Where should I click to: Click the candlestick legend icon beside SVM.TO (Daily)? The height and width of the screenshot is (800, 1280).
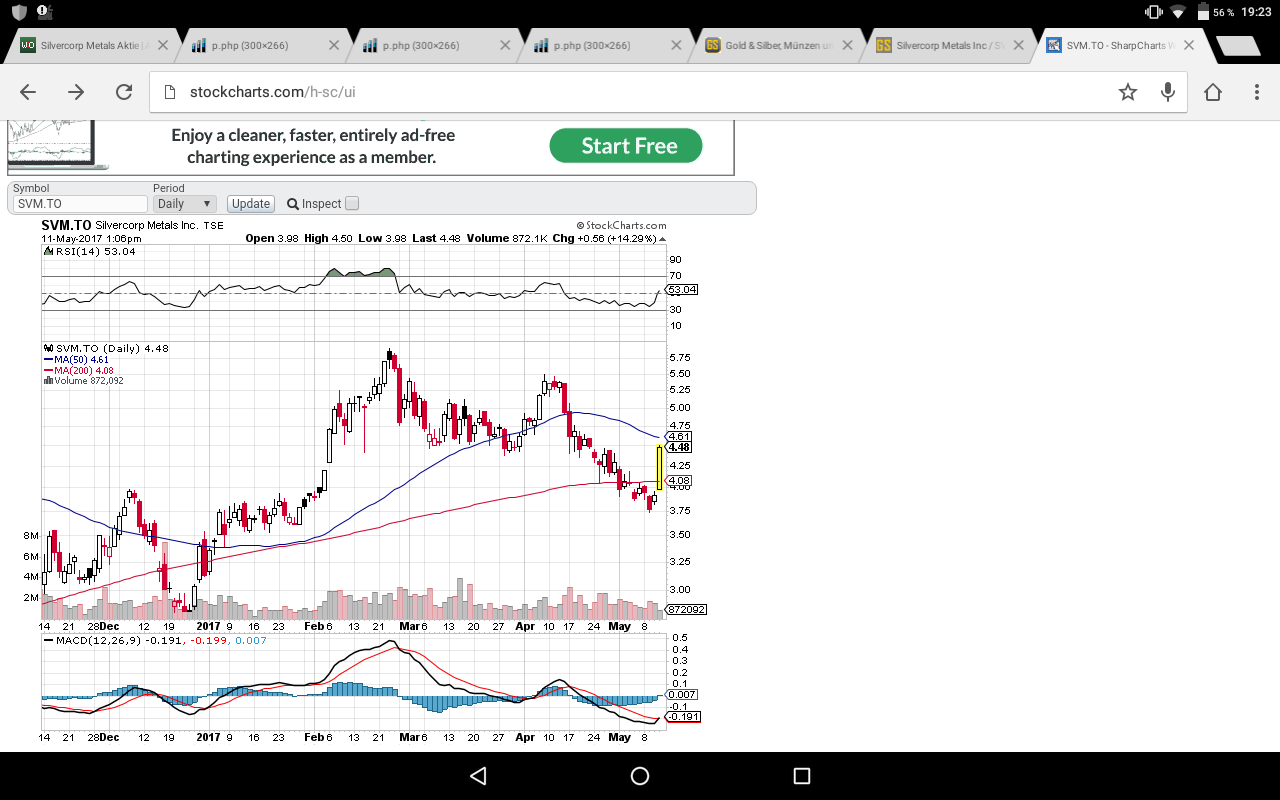click(x=48, y=348)
